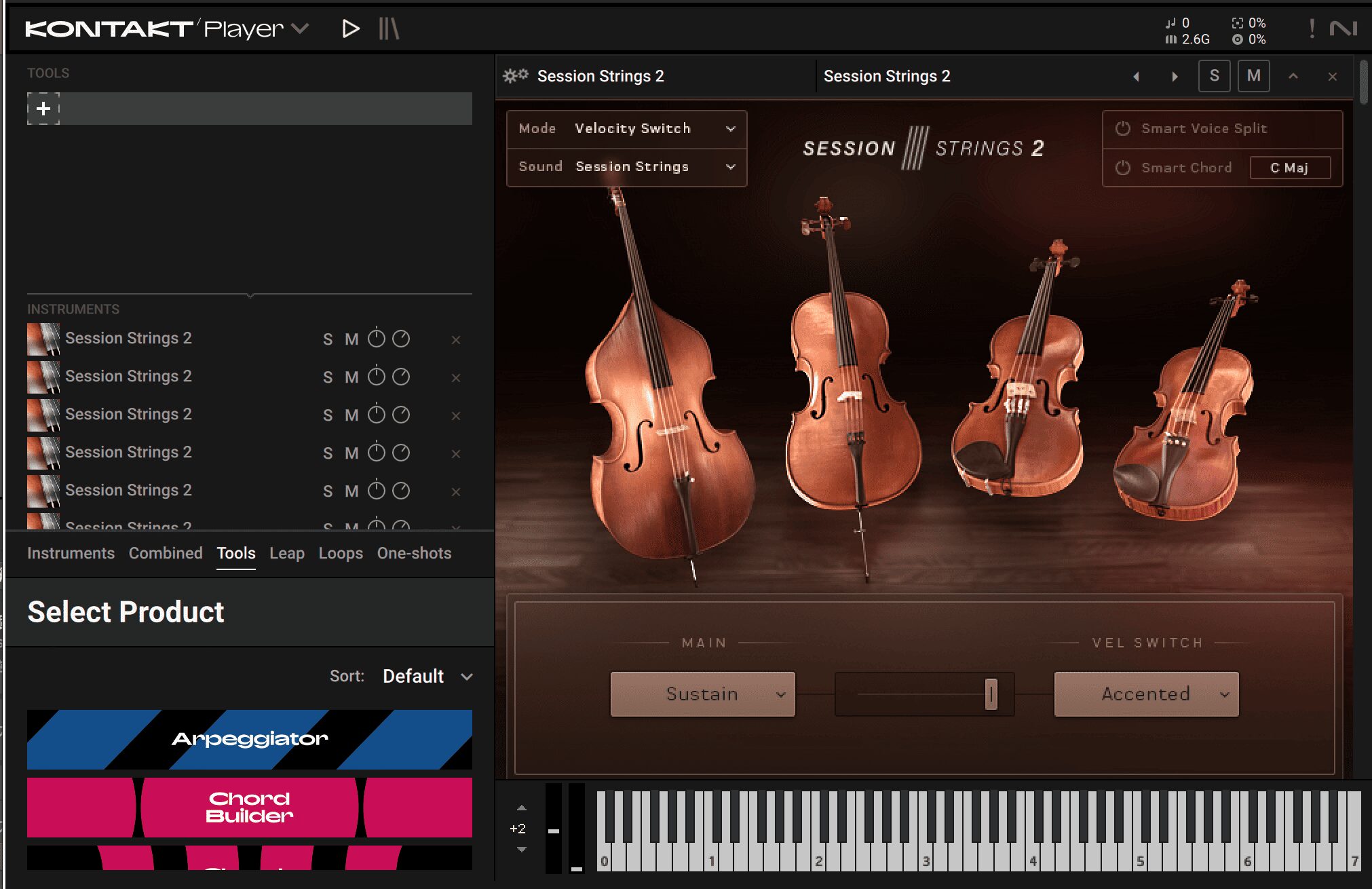
Task: Switch to the Loops tab
Action: [x=341, y=553]
